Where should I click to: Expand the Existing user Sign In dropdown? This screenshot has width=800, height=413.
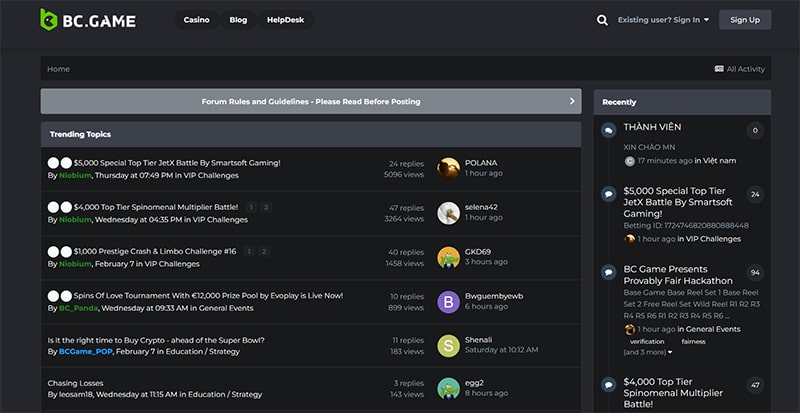[x=663, y=20]
